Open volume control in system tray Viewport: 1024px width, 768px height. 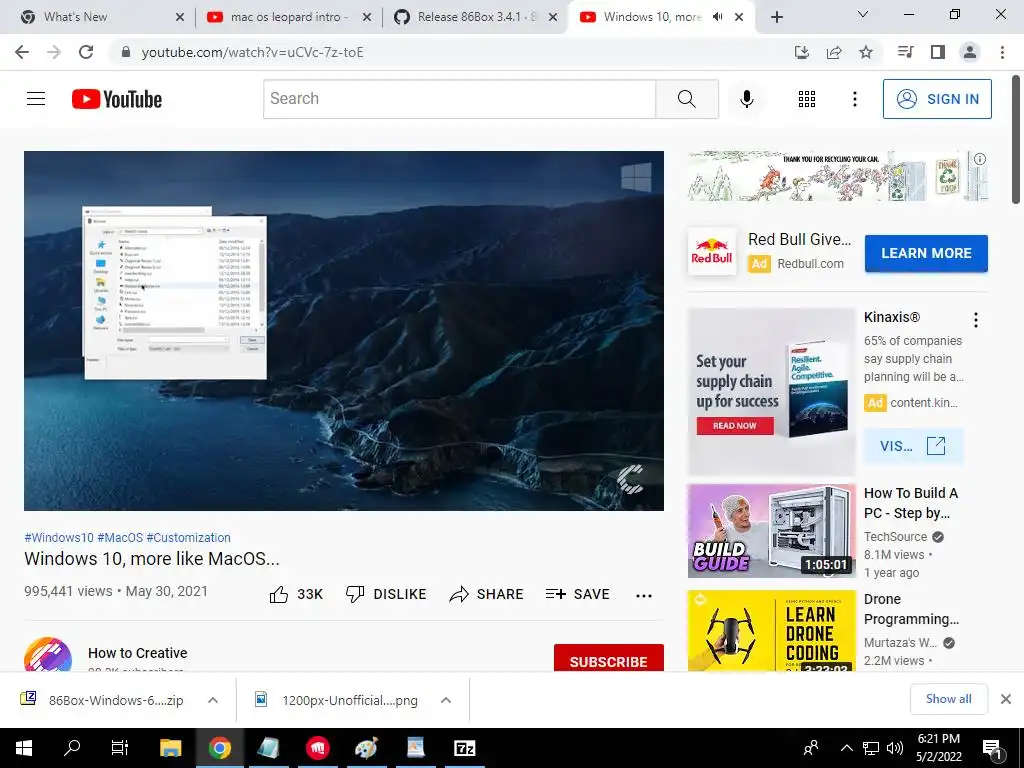pyautogui.click(x=895, y=748)
